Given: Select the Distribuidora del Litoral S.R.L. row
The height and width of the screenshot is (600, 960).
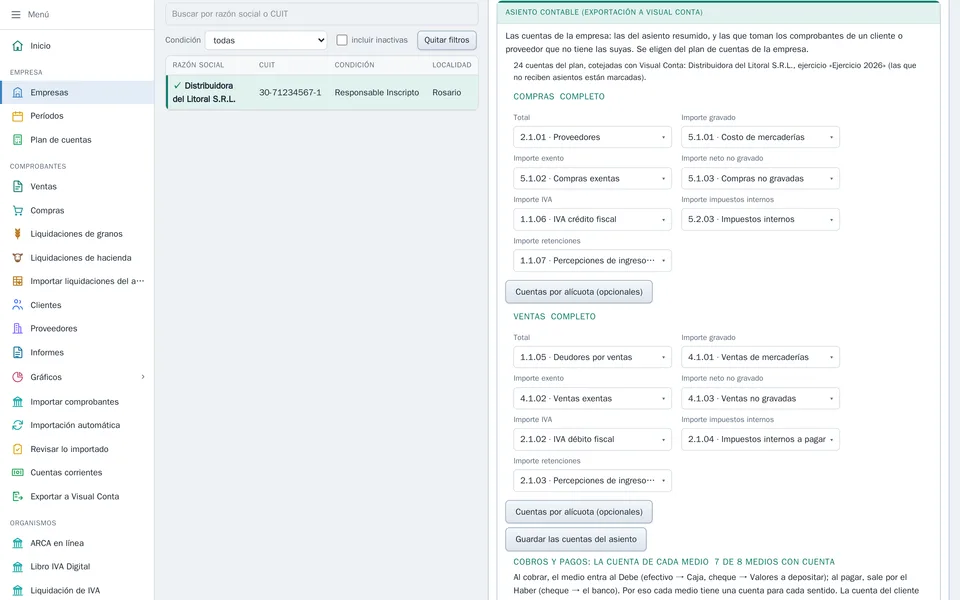Looking at the screenshot, I should 322,92.
